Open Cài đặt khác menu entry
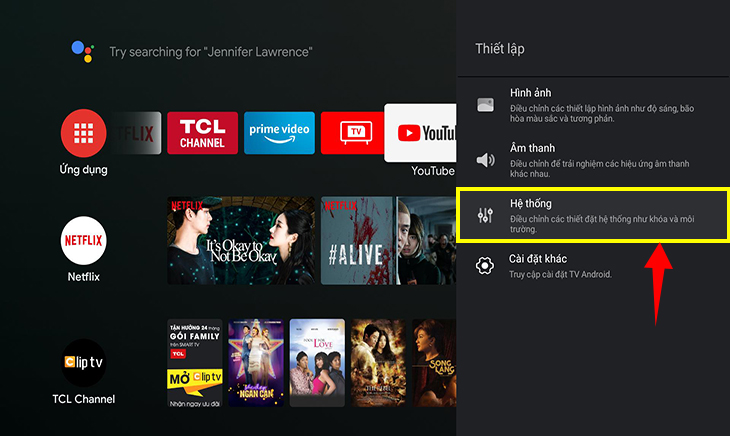730x436 pixels. [590, 265]
